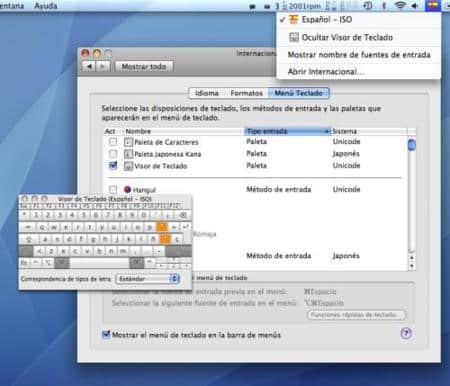Open help with the purple question mark
The width and height of the screenshot is (450, 386).
[x=406, y=333]
